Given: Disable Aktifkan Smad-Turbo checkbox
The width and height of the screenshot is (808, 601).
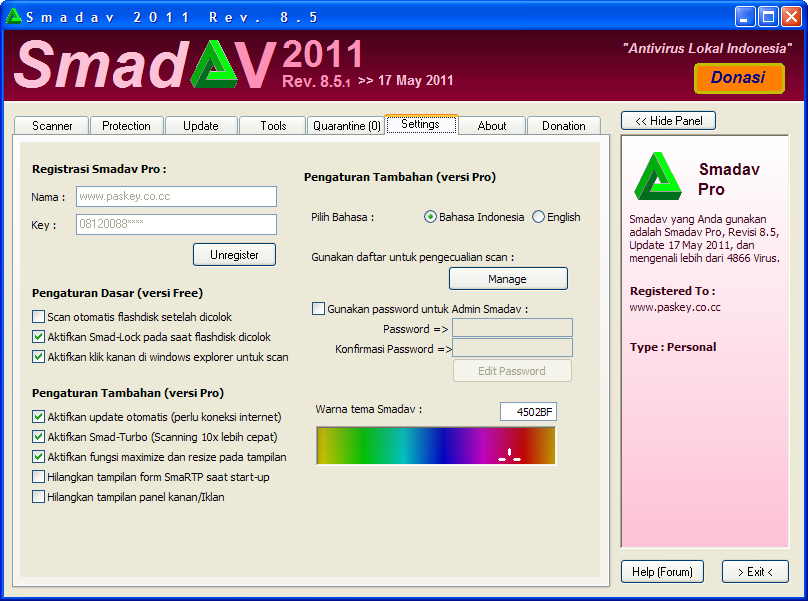Looking at the screenshot, I should click(38, 437).
